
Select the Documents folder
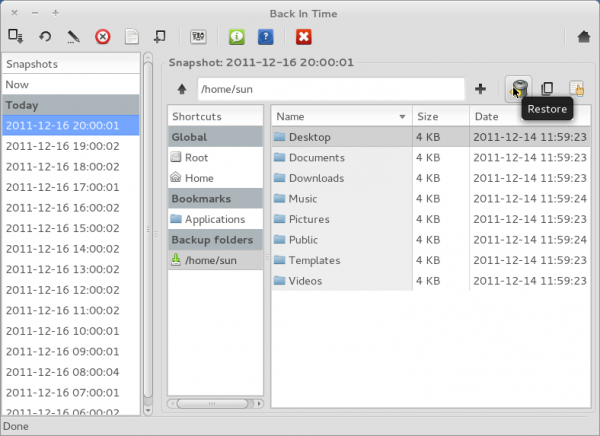tap(431, 157)
